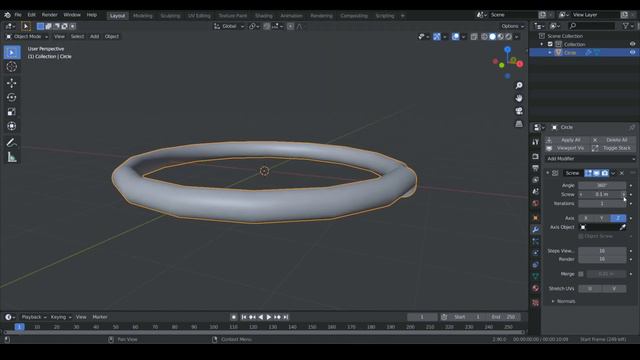Switch to the Sculpting workspace tab

(x=170, y=16)
